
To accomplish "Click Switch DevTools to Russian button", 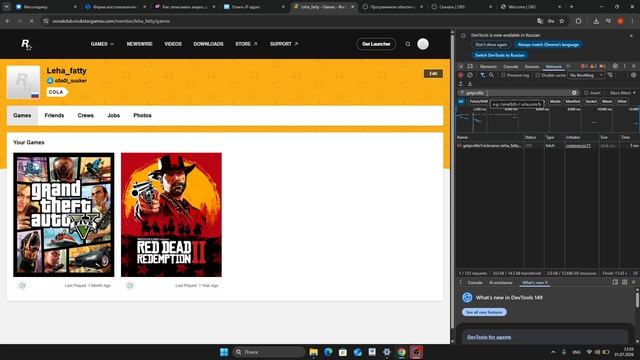I will pyautogui.click(x=500, y=55).
